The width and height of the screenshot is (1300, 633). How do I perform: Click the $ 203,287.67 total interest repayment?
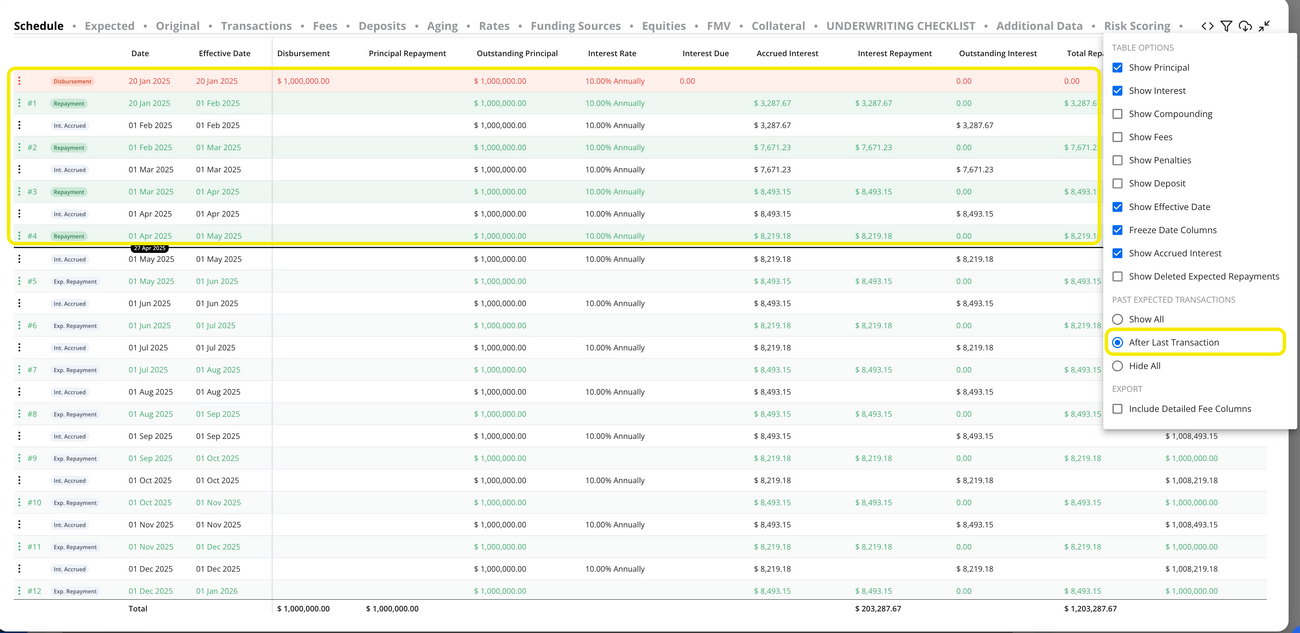pyautogui.click(x=878, y=608)
